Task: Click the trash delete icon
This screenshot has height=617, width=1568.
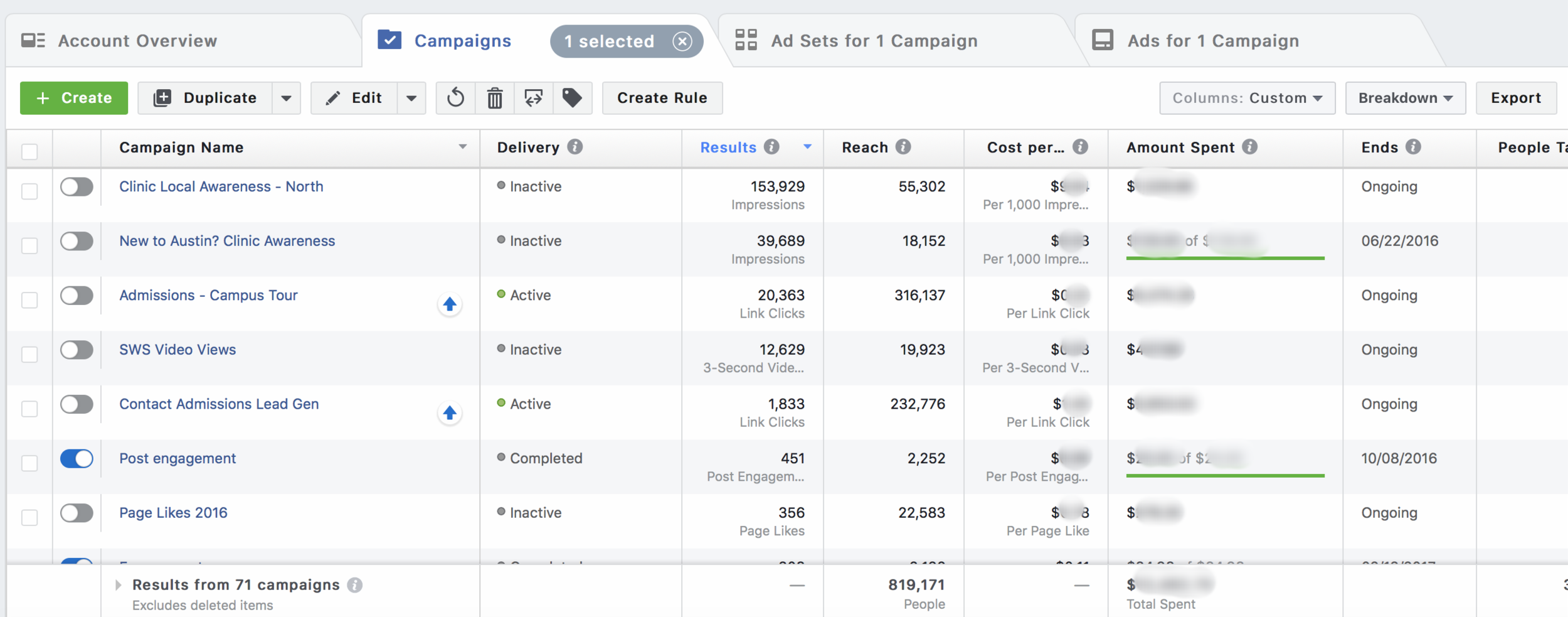Action: [495, 98]
